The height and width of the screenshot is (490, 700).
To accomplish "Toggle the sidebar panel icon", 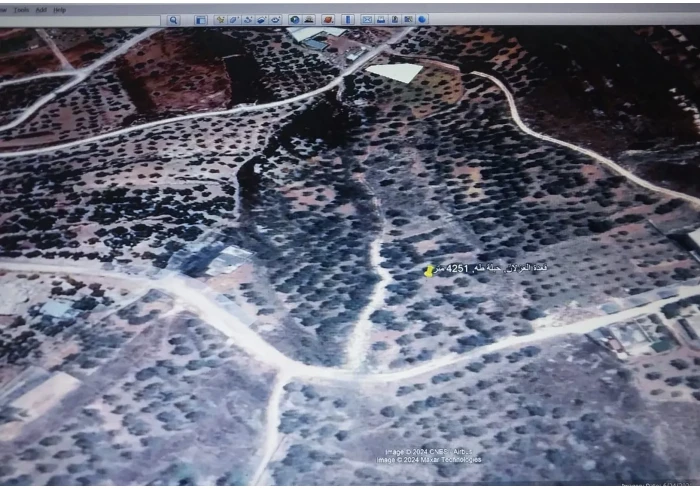I will click(x=201, y=20).
